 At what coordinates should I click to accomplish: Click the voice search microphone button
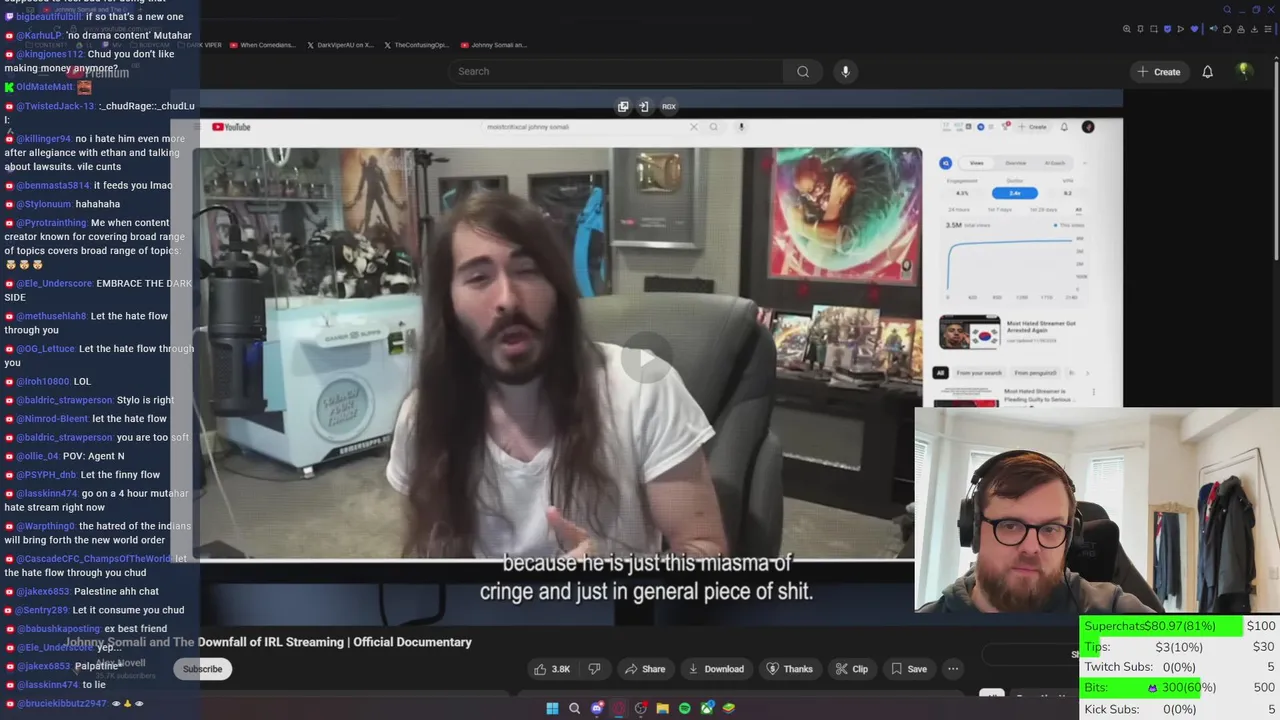pyautogui.click(x=845, y=71)
